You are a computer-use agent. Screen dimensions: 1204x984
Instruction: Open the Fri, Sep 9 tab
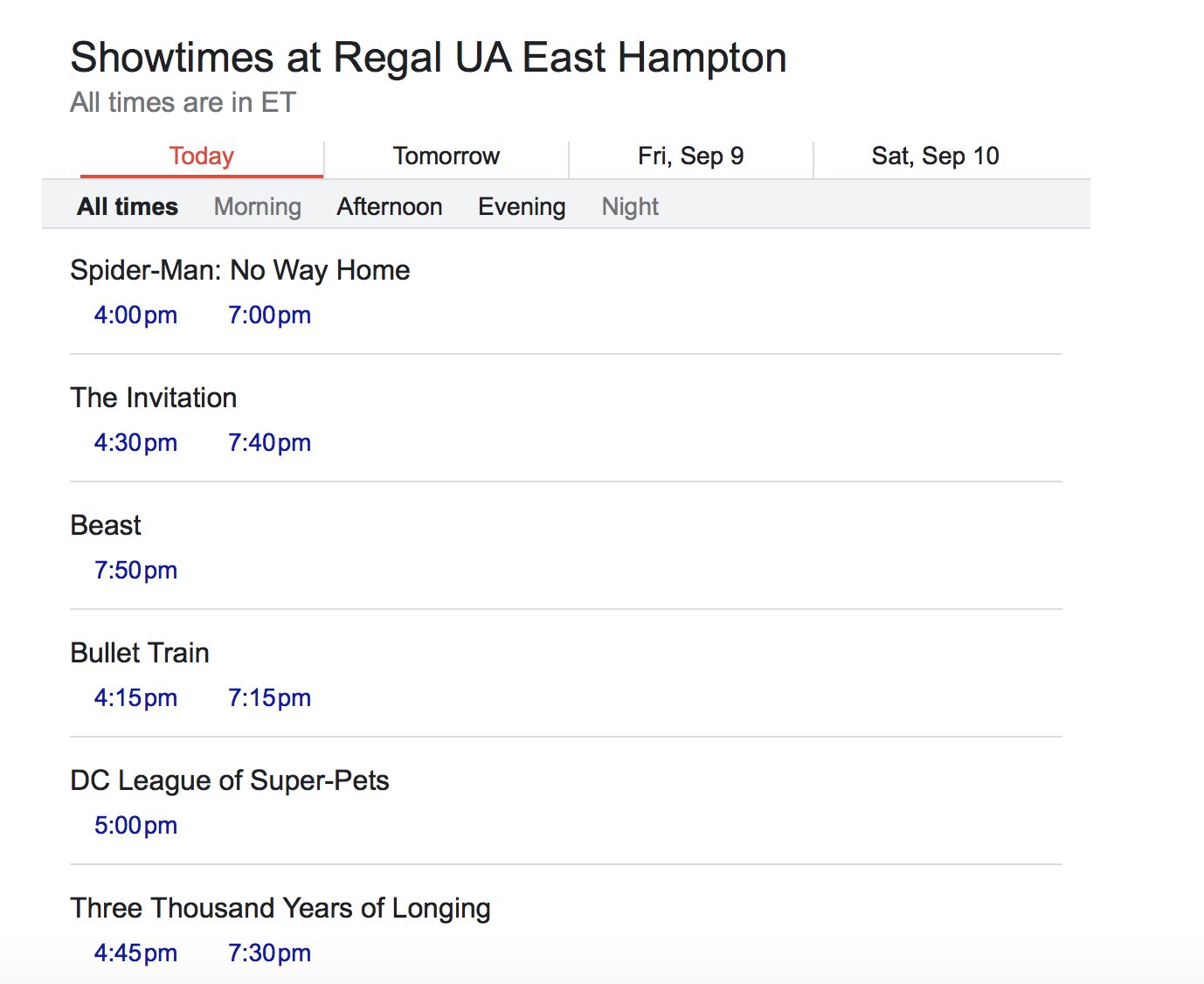tap(691, 156)
